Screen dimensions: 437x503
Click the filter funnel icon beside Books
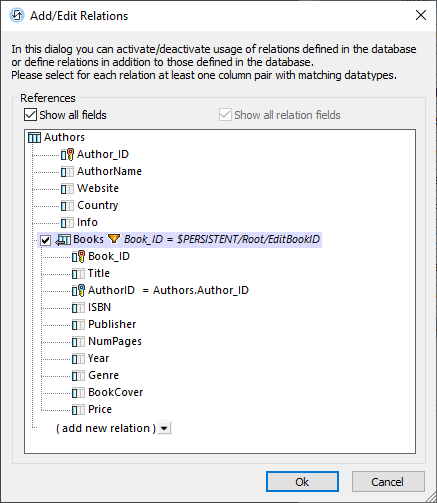[x=114, y=239]
